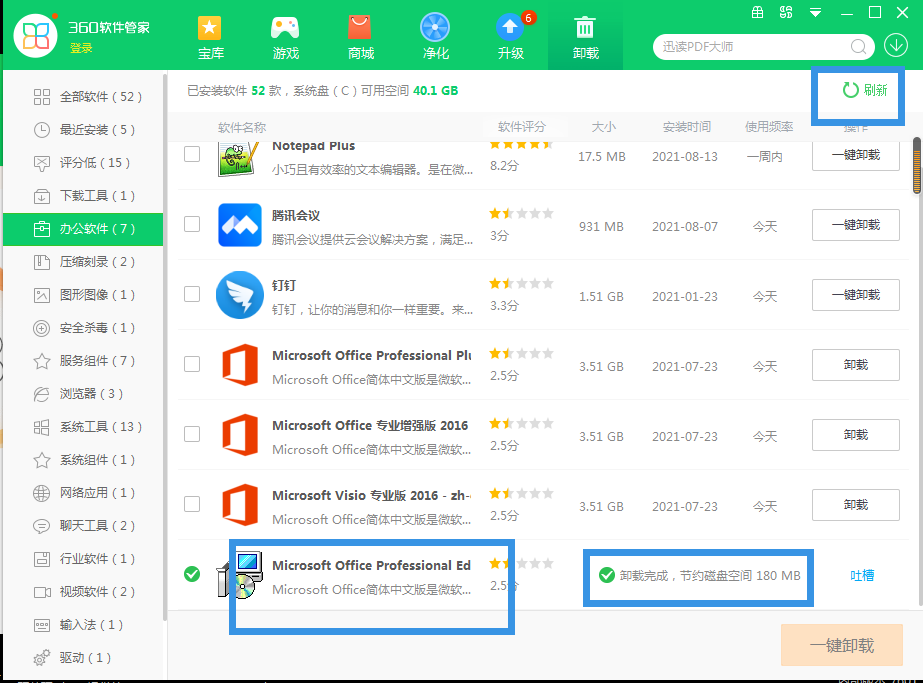Screen dimensions: 923x683
Task: Click the picture icon beside 图形图像
Action: point(42,295)
